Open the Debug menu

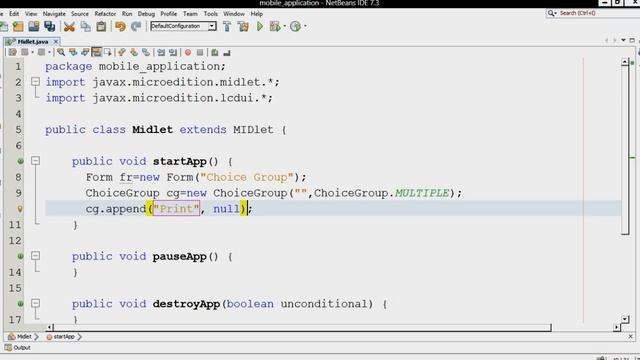(146, 14)
